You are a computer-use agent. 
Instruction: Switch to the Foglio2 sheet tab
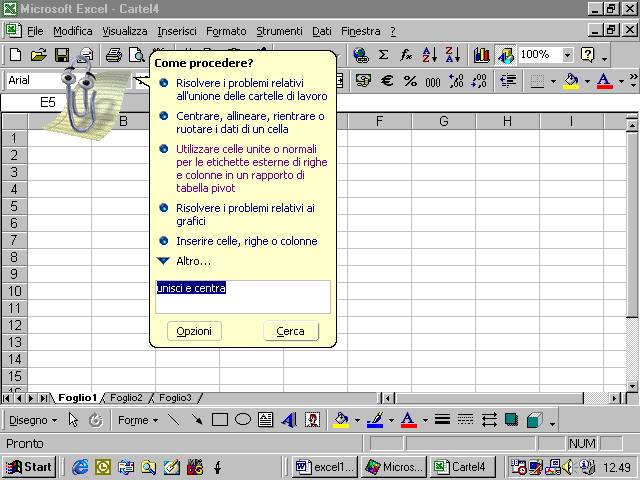point(126,398)
